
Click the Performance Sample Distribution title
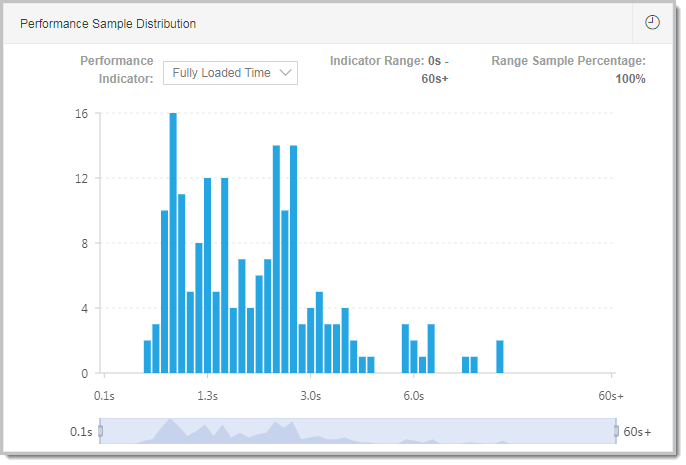(108, 23)
